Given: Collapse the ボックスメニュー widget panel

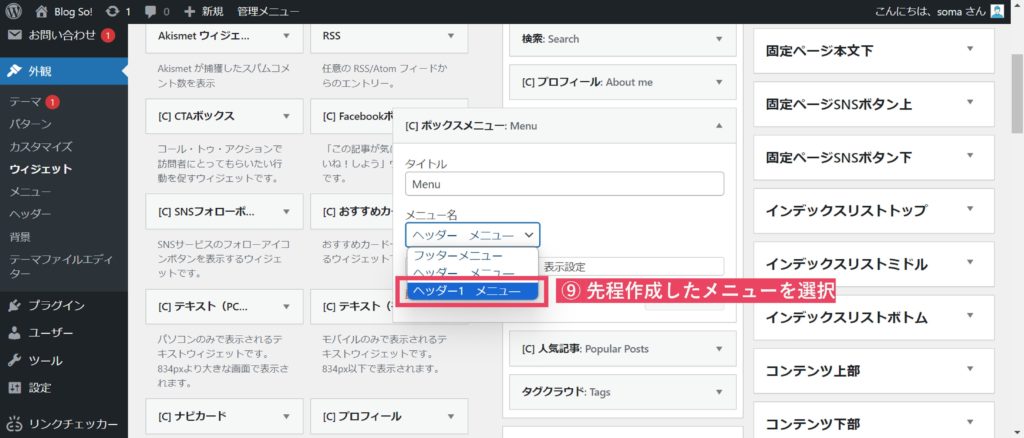Looking at the screenshot, I should pyautogui.click(x=718, y=126).
